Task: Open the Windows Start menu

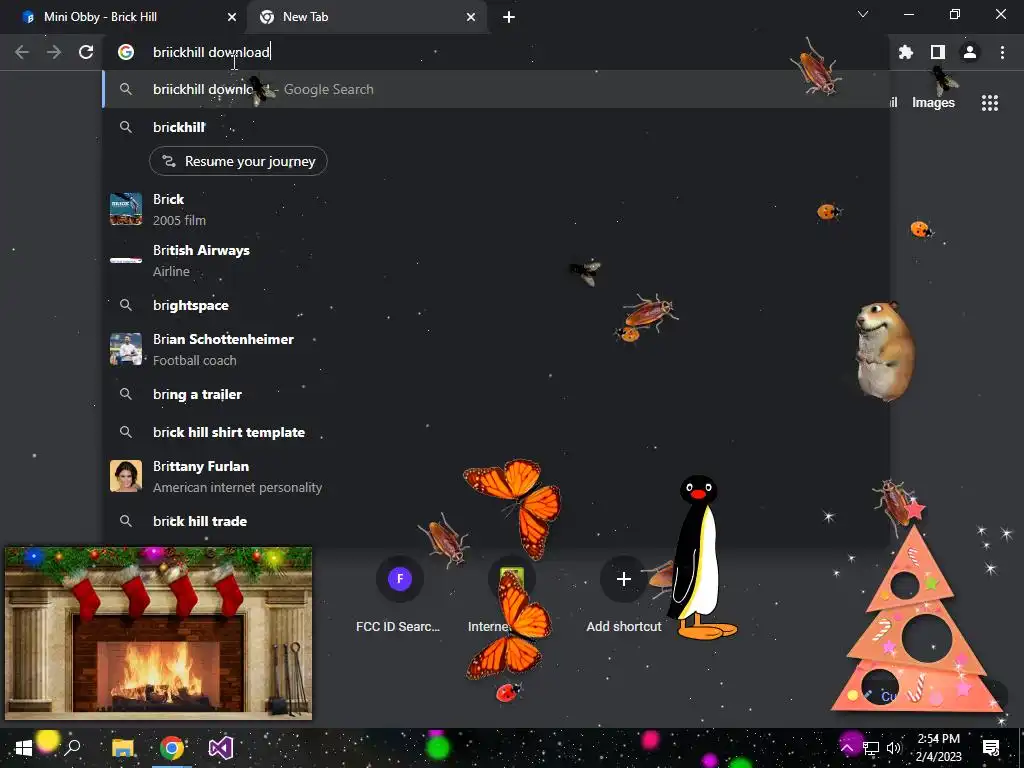Action: point(24,748)
